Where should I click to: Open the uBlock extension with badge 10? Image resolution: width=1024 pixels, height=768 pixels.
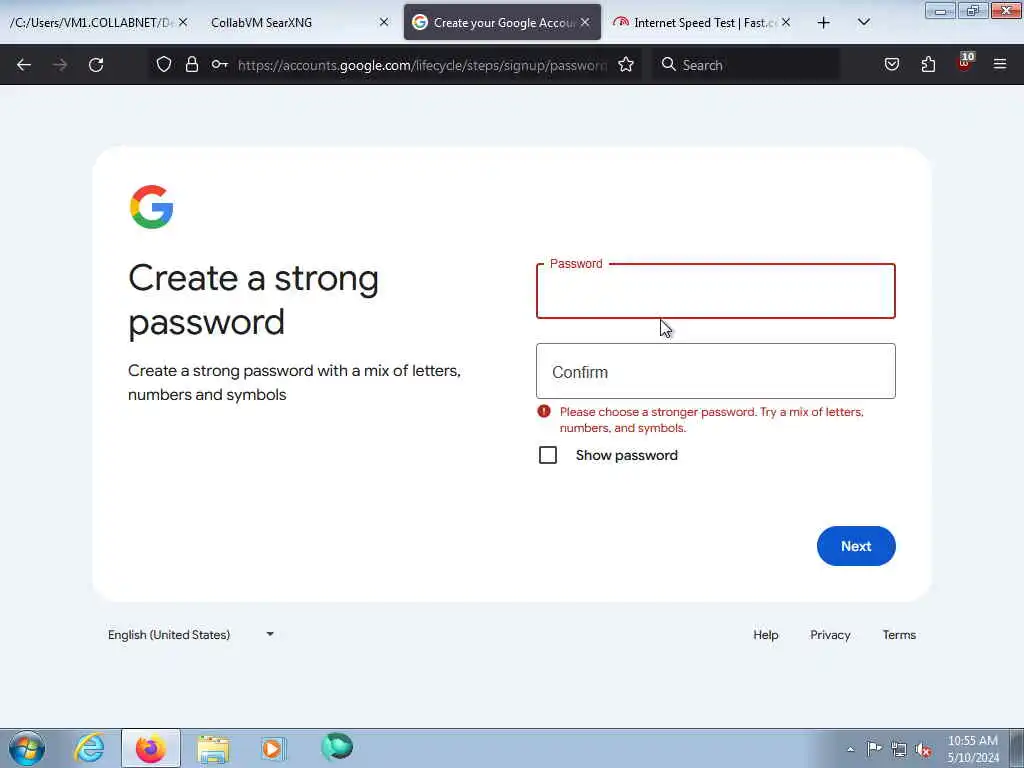tap(965, 63)
